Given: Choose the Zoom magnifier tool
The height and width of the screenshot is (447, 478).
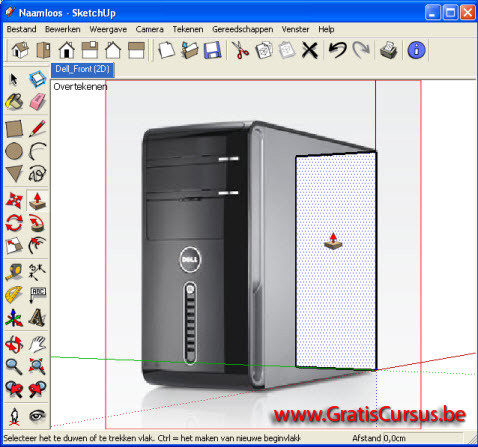Looking at the screenshot, I should [x=14, y=367].
